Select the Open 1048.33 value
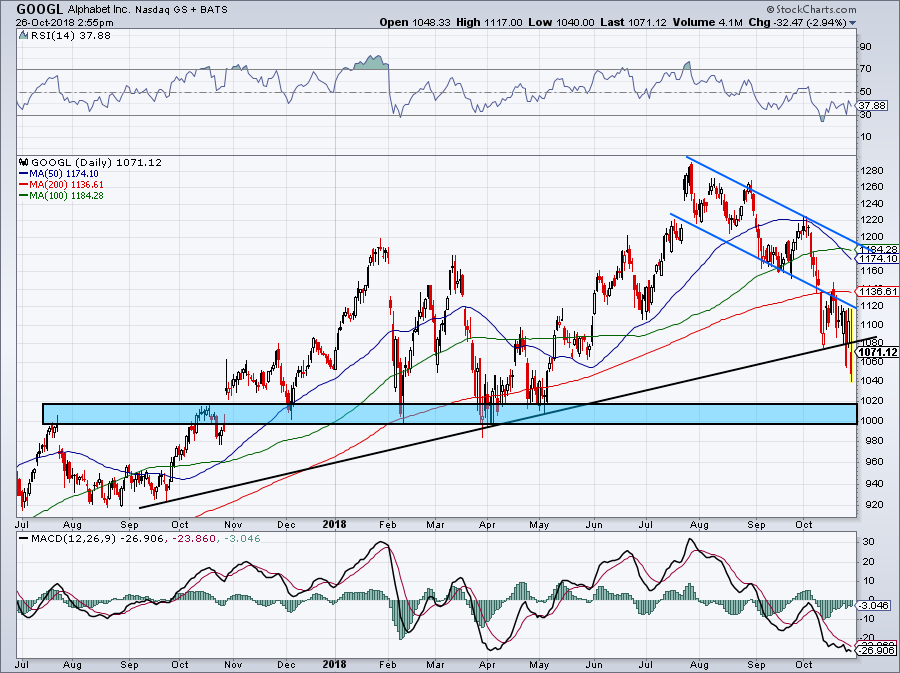 pos(416,22)
